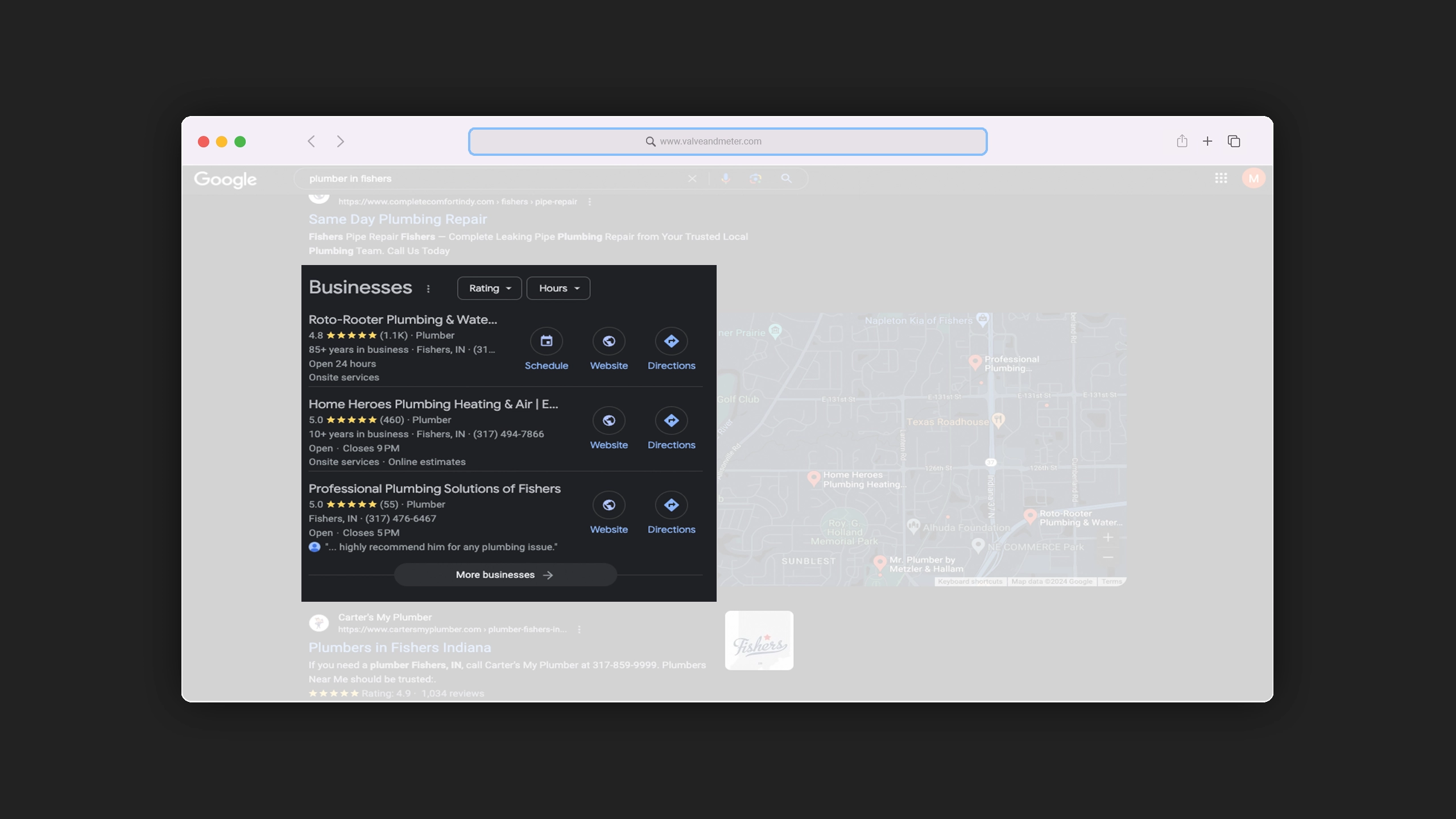Zoom in on map with plus button

point(1108,537)
